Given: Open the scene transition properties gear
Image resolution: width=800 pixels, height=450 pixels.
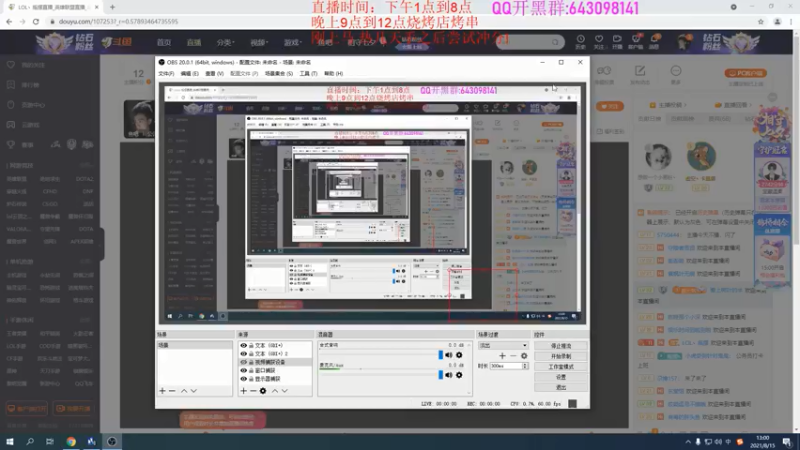Looking at the screenshot, I should point(524,356).
